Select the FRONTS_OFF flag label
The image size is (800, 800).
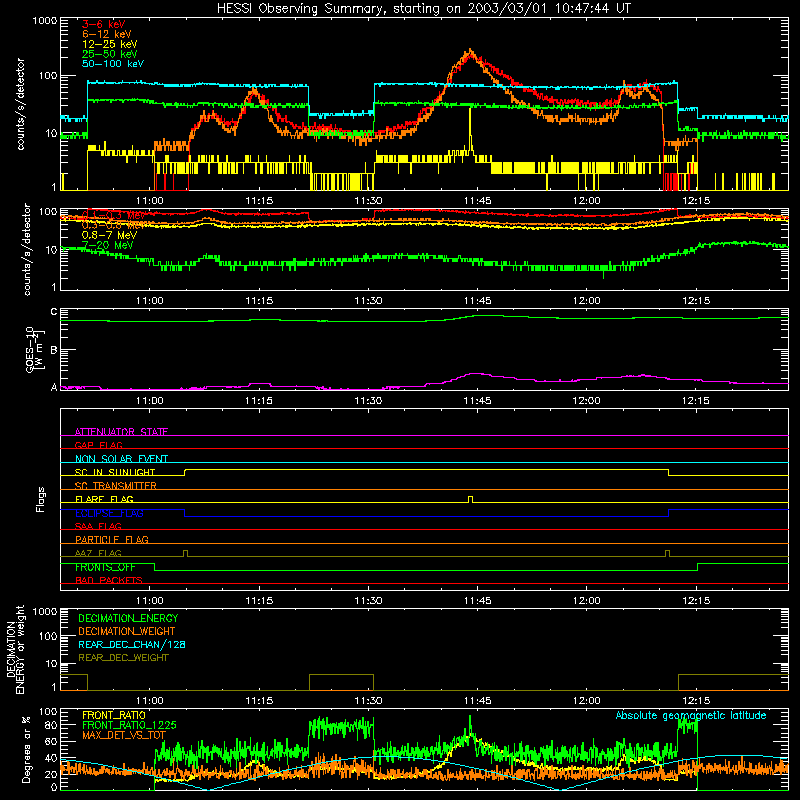coord(105,567)
